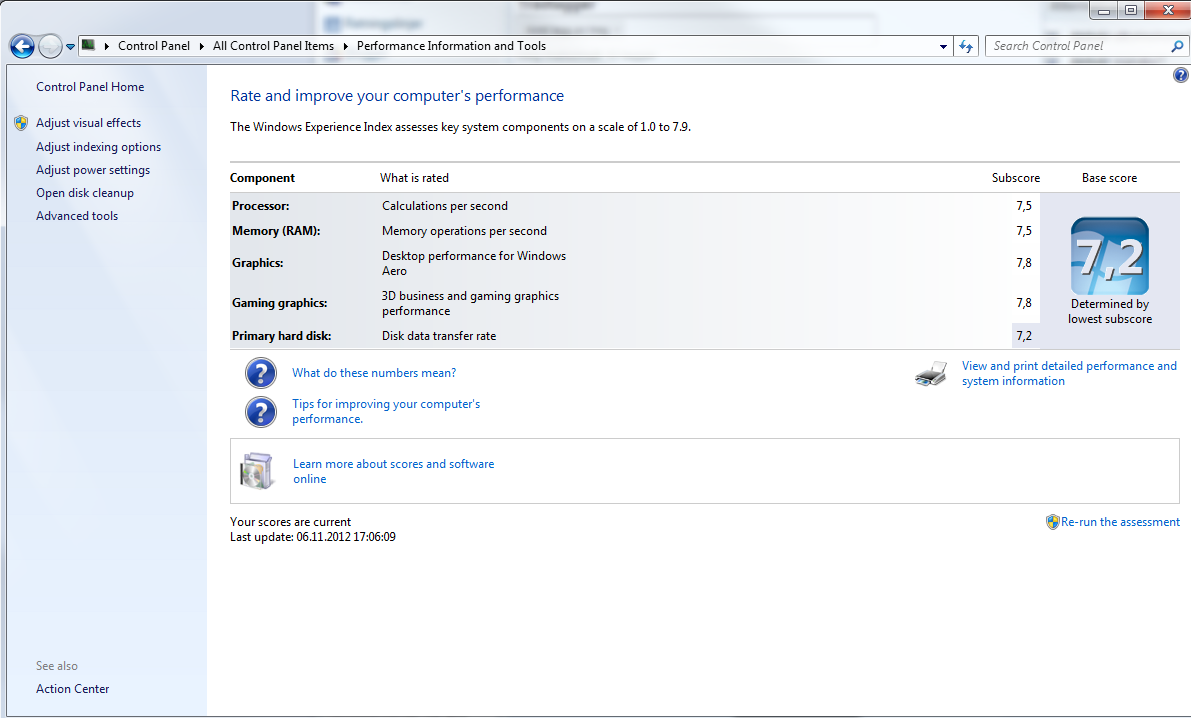Image resolution: width=1191 pixels, height=719 pixels.
Task: Open Tips for improving your computer's performance
Action: click(386, 412)
